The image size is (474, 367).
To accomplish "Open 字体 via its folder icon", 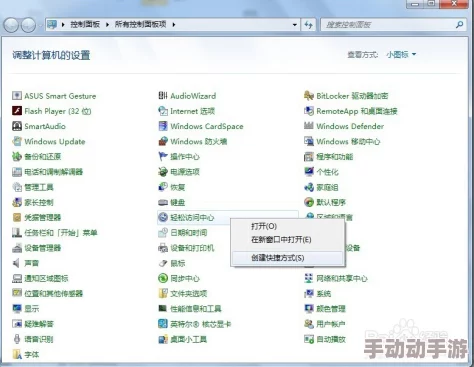I will pyautogui.click(x=17, y=354).
